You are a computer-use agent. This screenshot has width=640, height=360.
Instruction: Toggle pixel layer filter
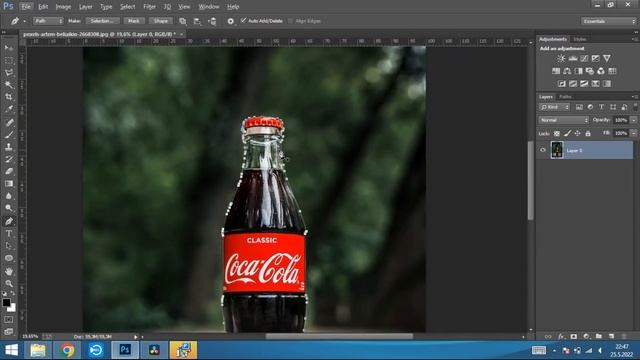click(x=579, y=107)
